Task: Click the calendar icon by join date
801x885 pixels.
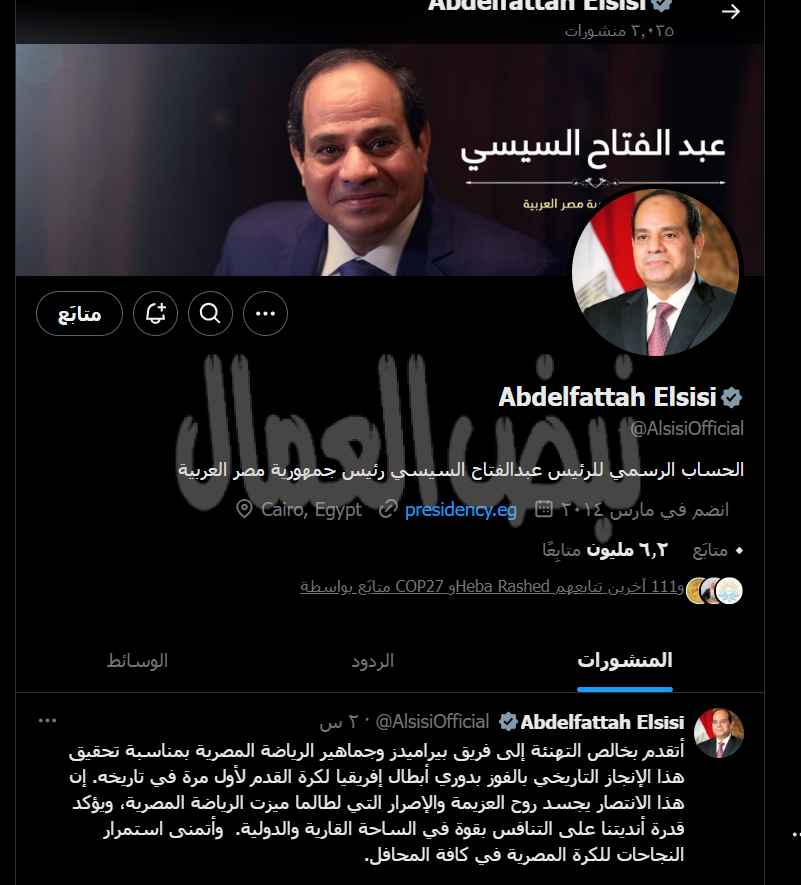Action: (543, 509)
